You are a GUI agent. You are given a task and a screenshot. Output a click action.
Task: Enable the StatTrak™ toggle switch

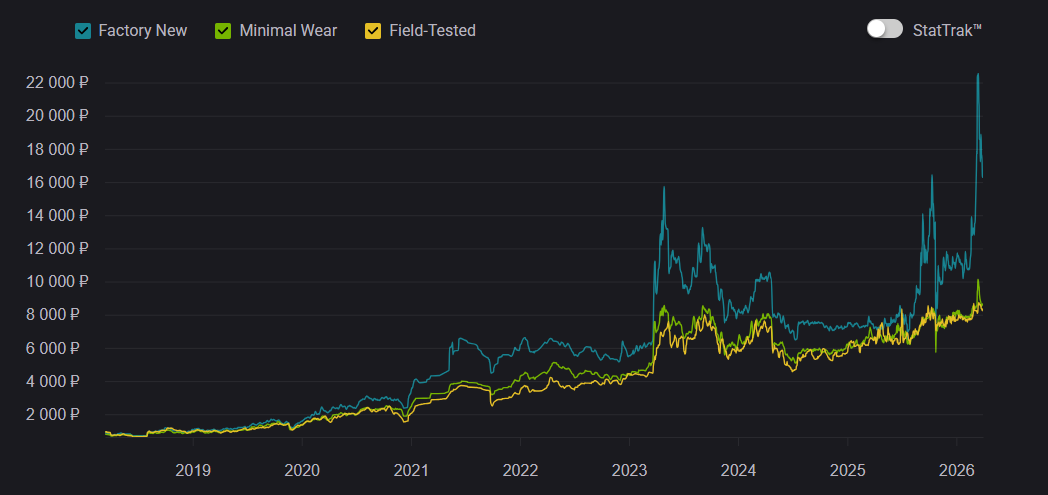tap(884, 29)
